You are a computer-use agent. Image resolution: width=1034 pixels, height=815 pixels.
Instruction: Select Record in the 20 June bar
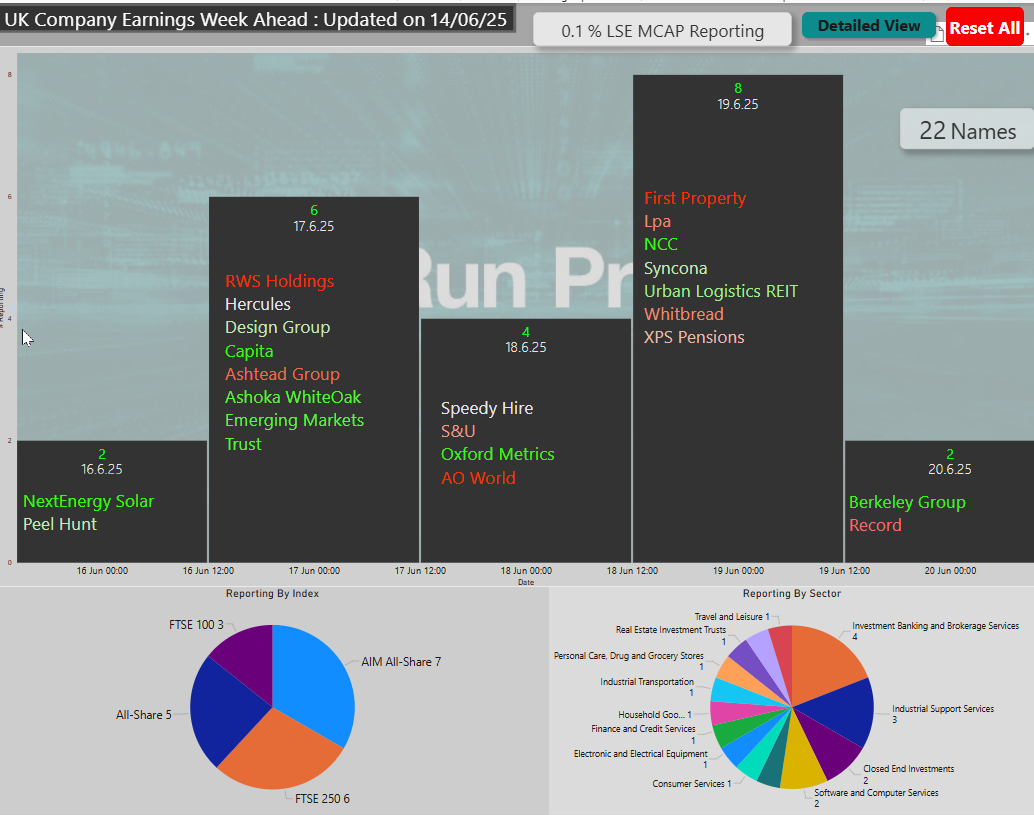[875, 525]
